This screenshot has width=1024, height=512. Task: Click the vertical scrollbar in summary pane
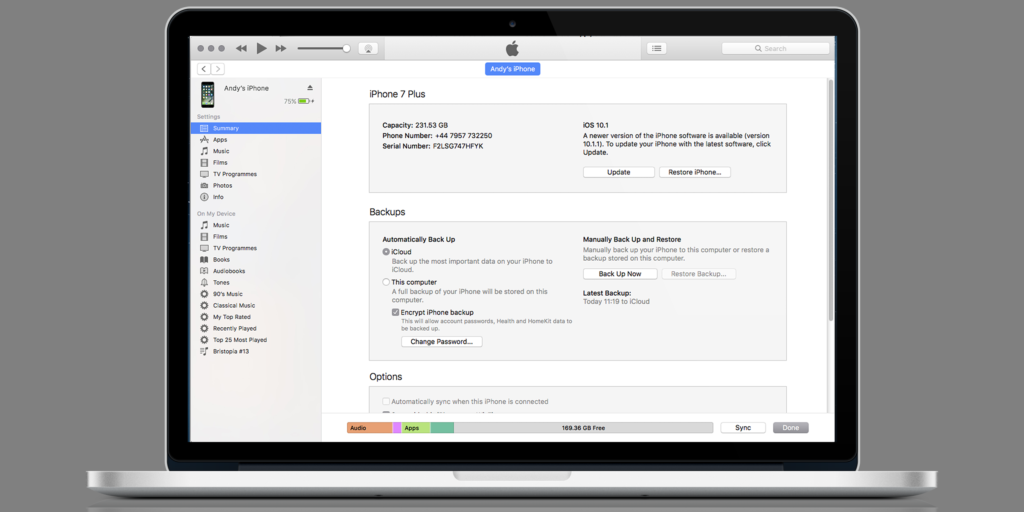pos(831,199)
